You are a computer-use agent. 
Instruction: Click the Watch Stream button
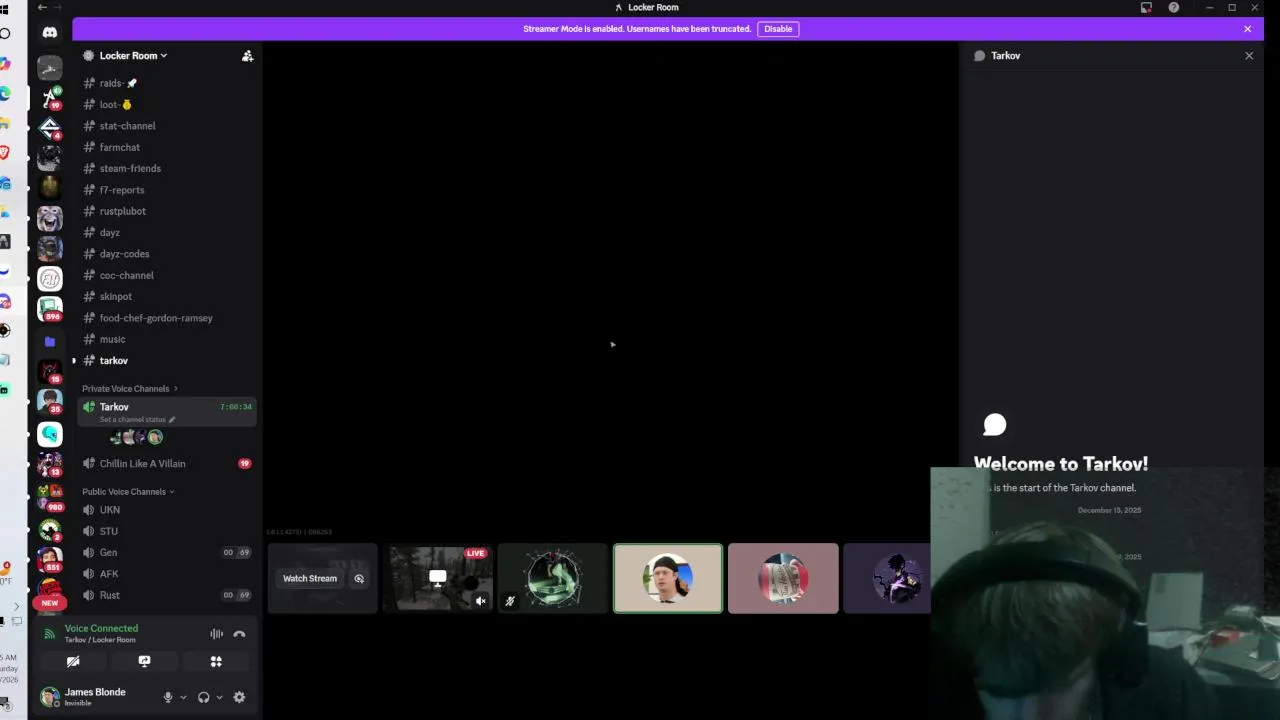coord(310,578)
